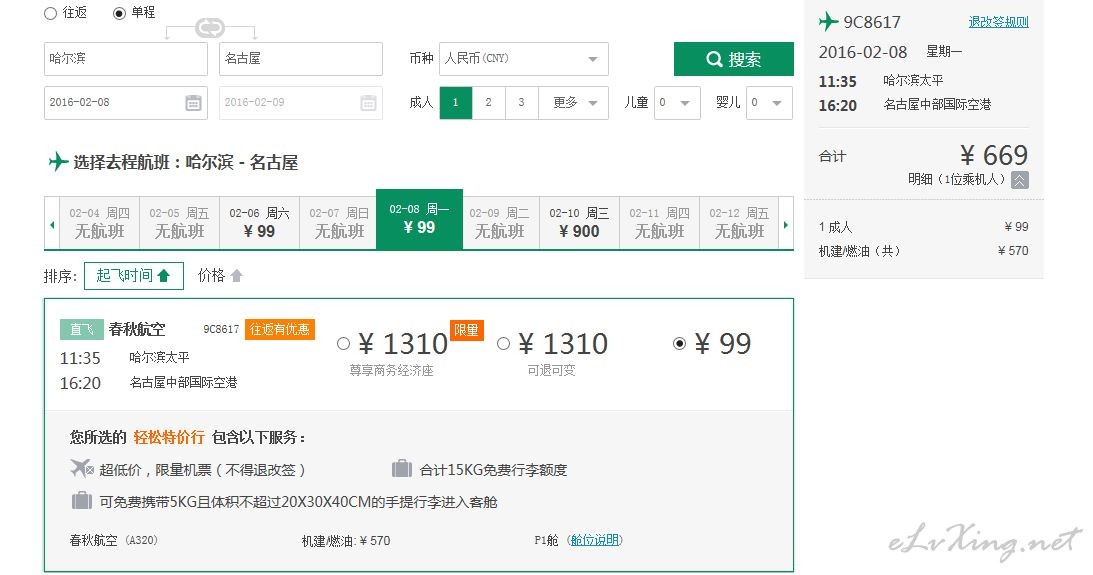Click the 名古屋 destination city field
This screenshot has width=1093, height=575.
tap(300, 59)
